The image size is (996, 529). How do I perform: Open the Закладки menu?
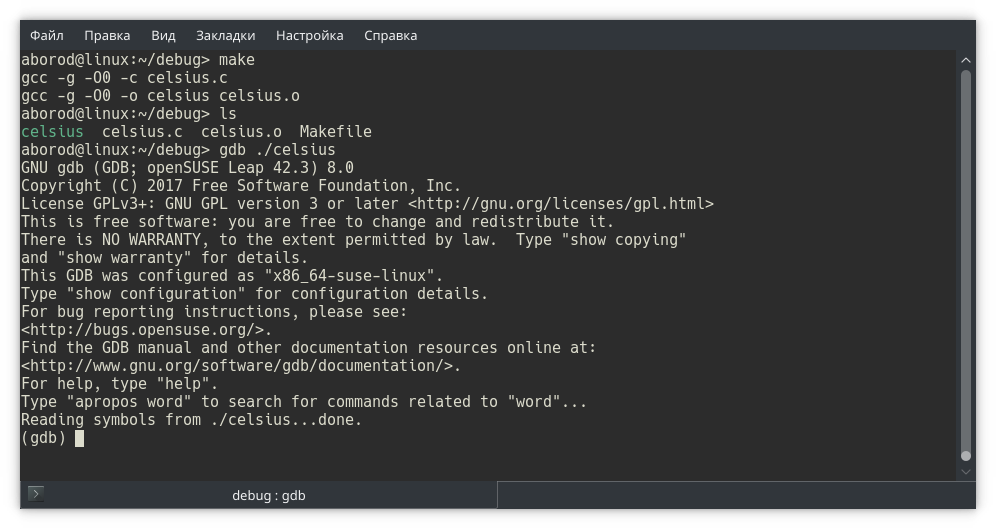click(225, 35)
